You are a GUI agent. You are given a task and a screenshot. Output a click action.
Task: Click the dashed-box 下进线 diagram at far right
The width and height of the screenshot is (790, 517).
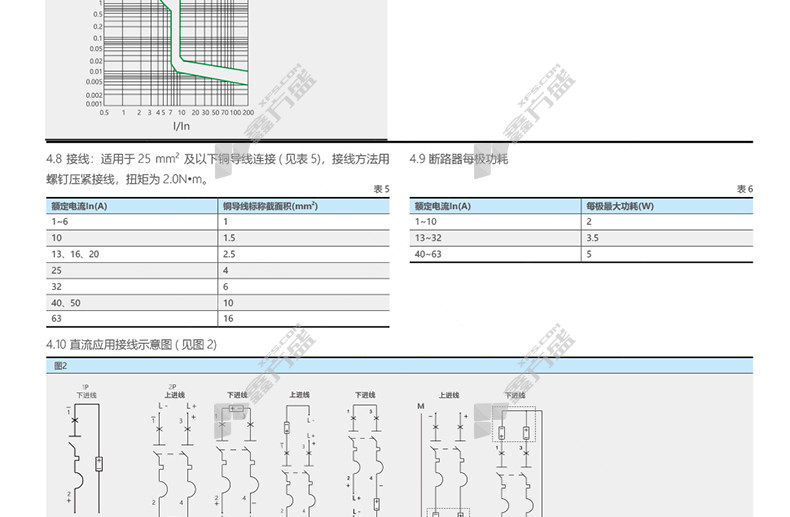click(x=514, y=450)
